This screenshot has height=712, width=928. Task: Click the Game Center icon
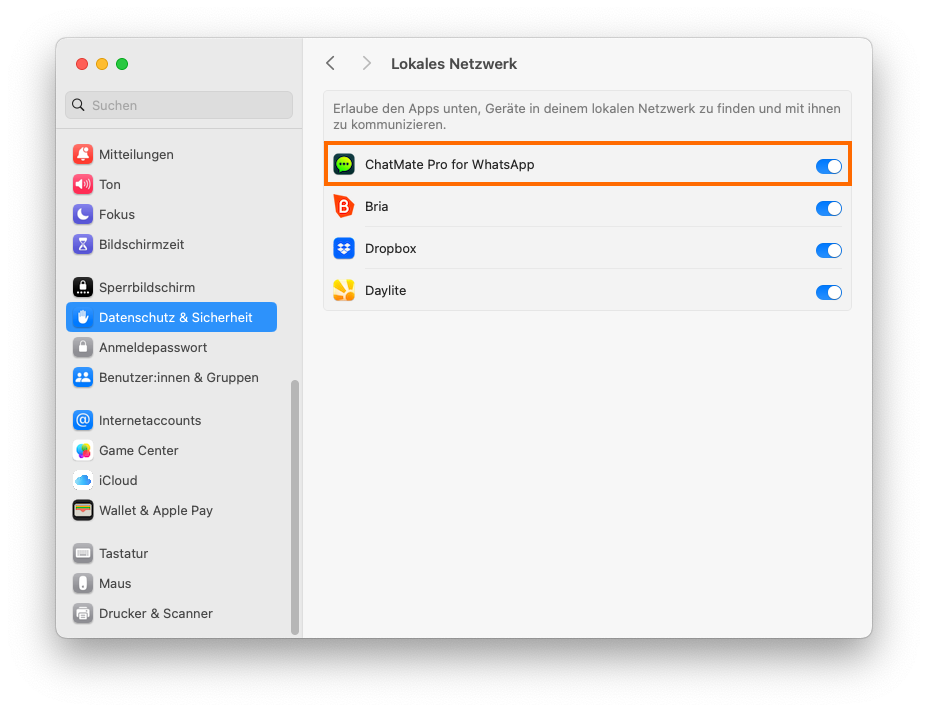[x=83, y=450]
